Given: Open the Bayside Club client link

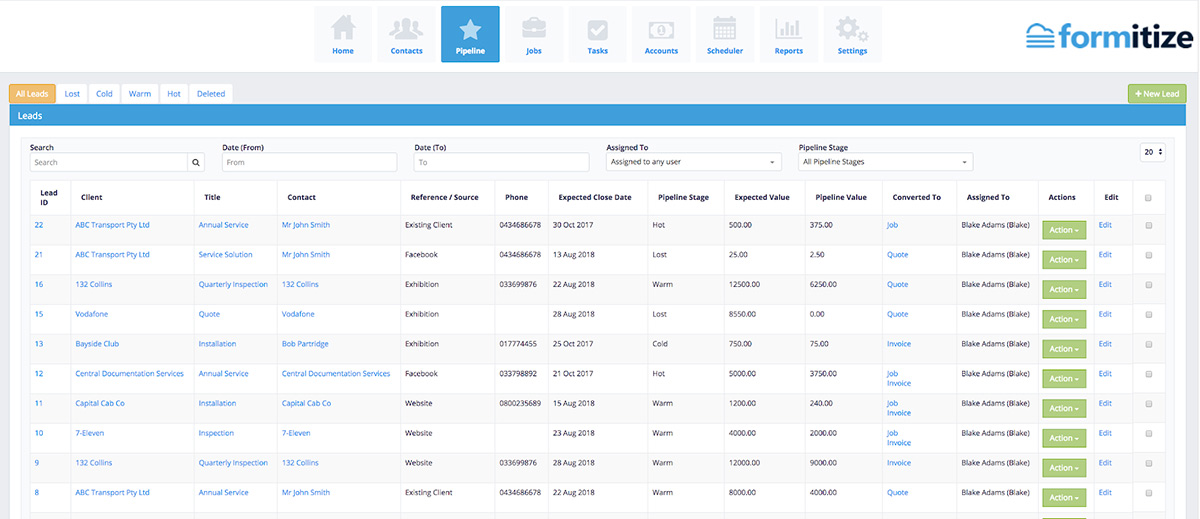Looking at the screenshot, I should pyautogui.click(x=97, y=344).
